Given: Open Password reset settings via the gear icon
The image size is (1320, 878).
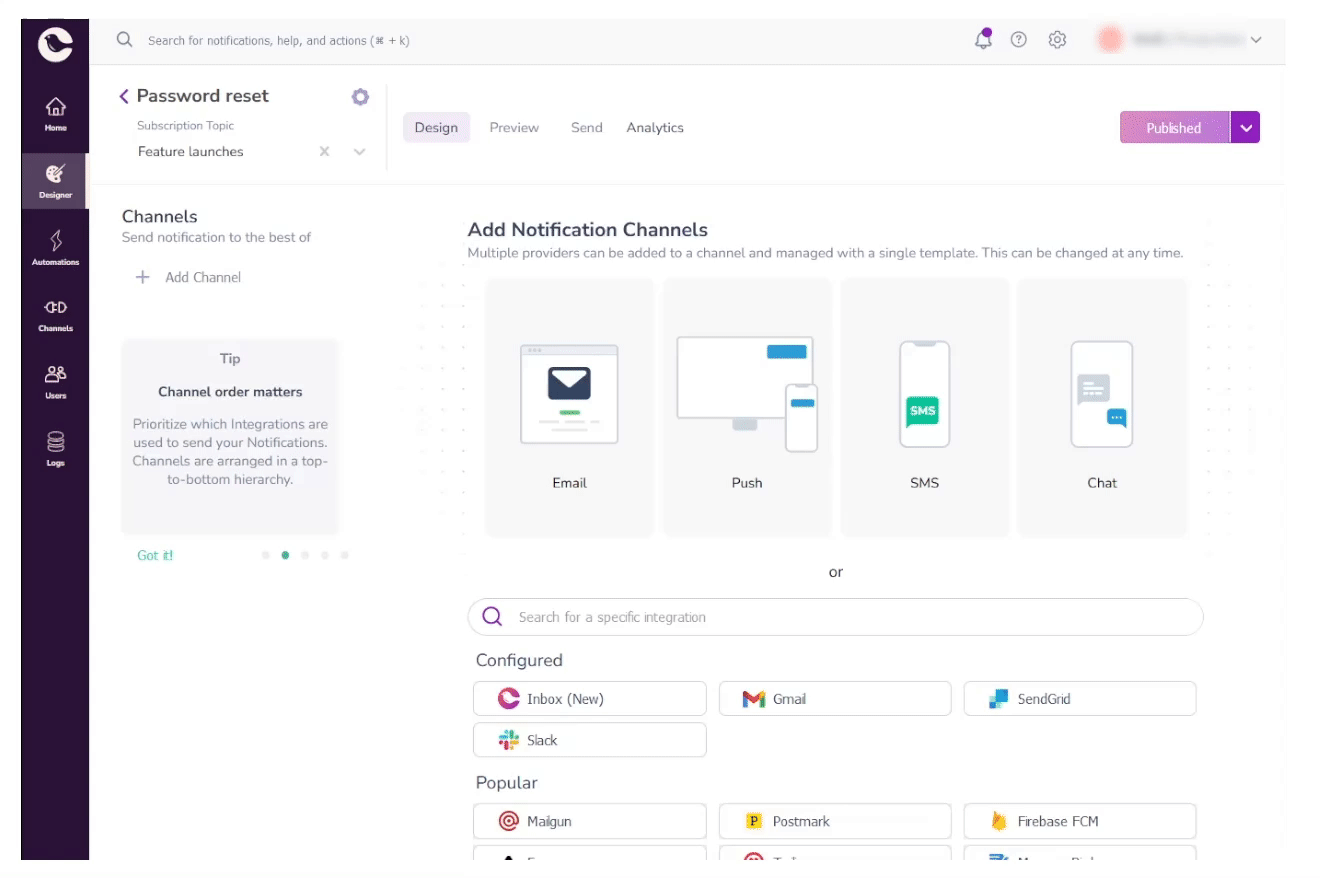Looking at the screenshot, I should point(360,96).
